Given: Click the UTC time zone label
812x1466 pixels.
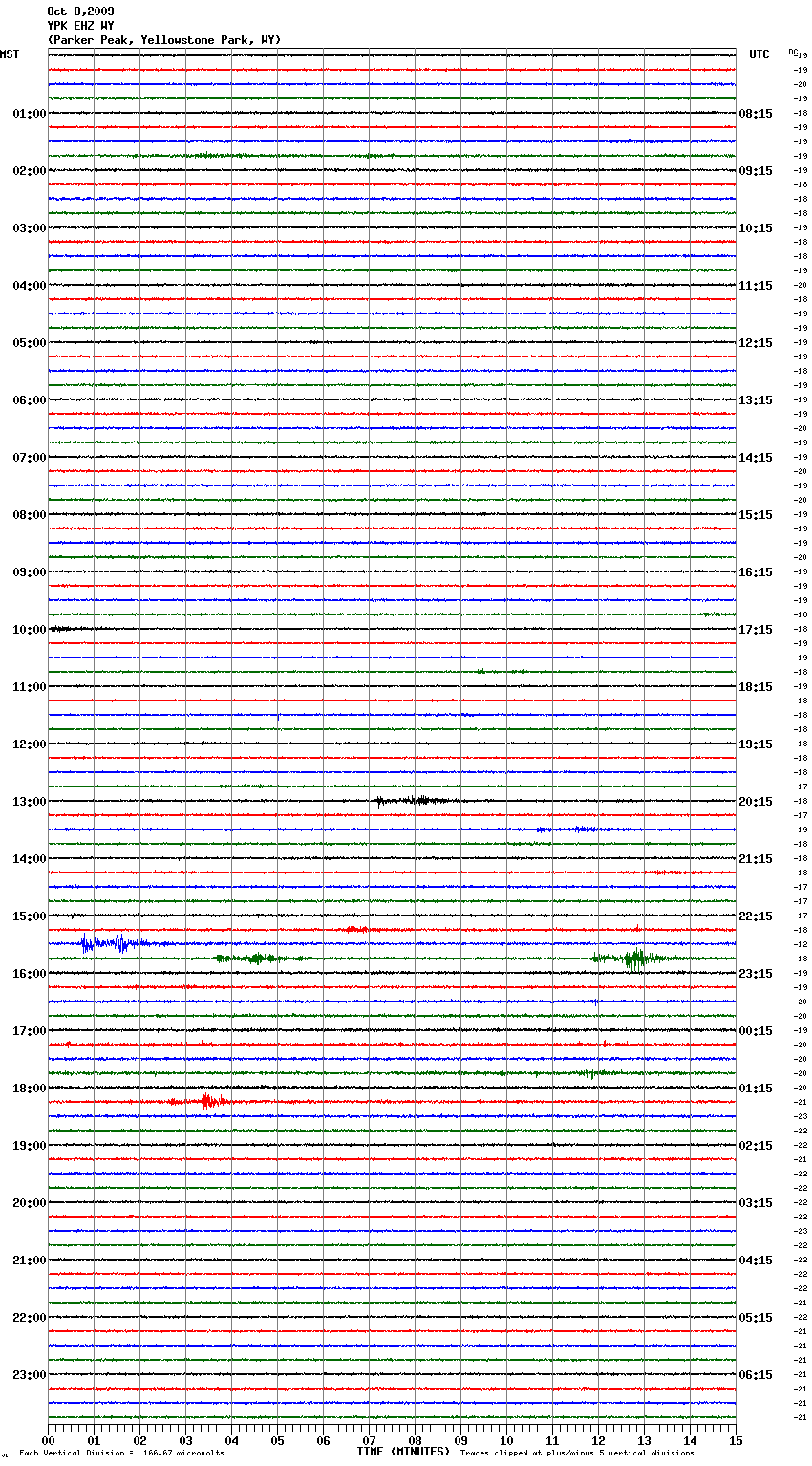Looking at the screenshot, I should pos(759,54).
